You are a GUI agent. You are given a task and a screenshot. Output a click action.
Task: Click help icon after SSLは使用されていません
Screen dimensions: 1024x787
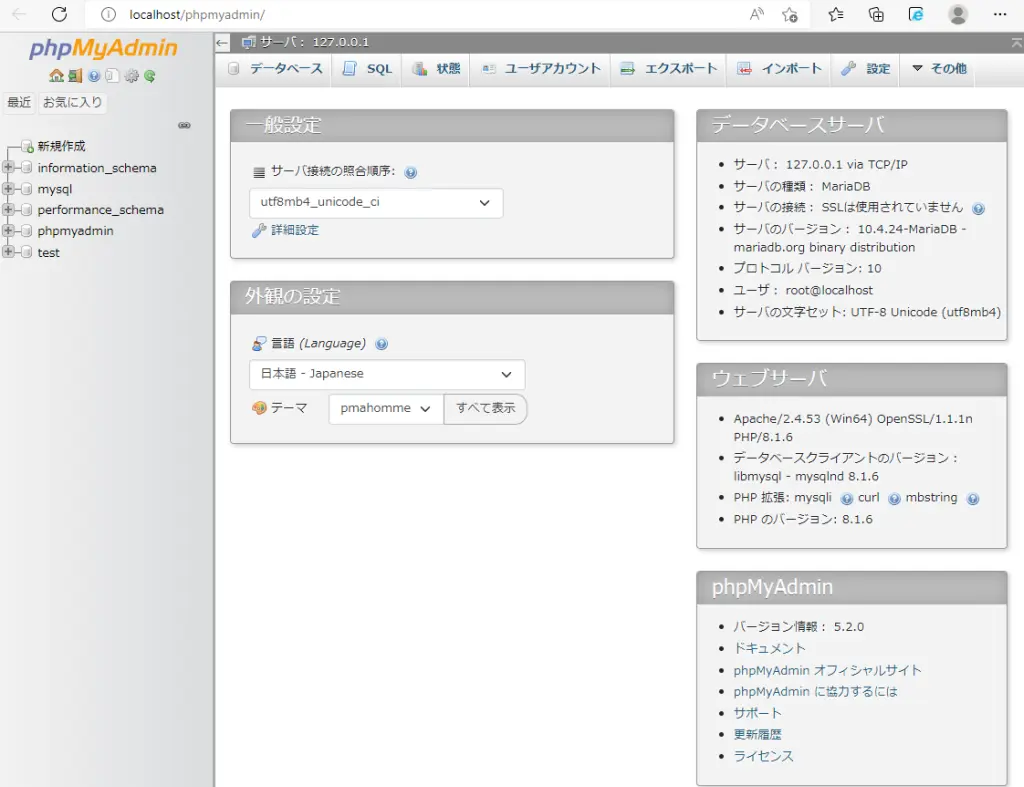coord(978,209)
